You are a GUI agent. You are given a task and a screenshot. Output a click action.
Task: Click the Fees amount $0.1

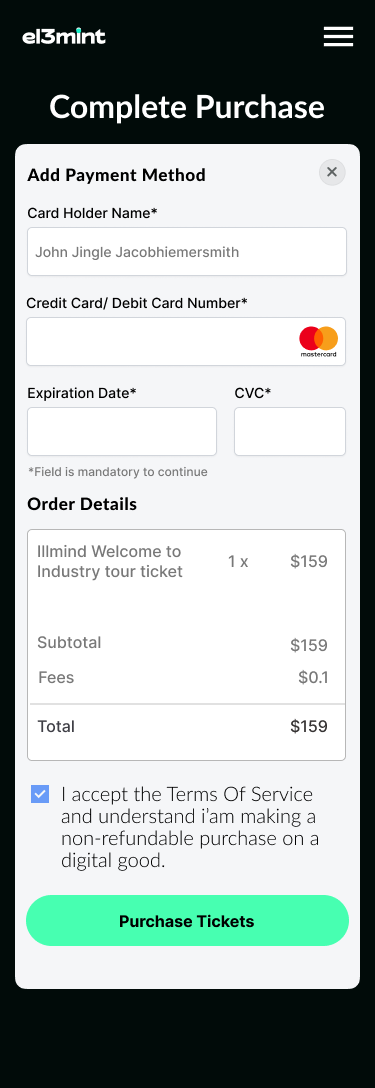pyautogui.click(x=313, y=677)
